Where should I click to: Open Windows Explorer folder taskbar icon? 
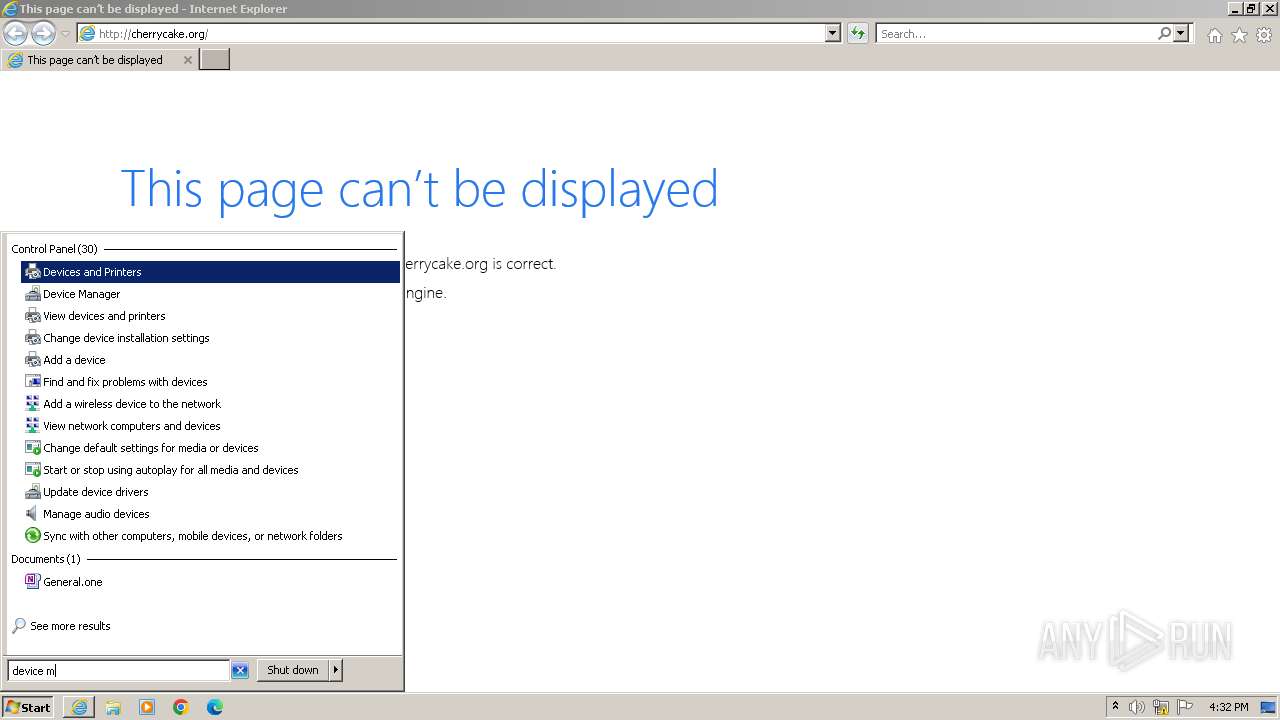113,707
